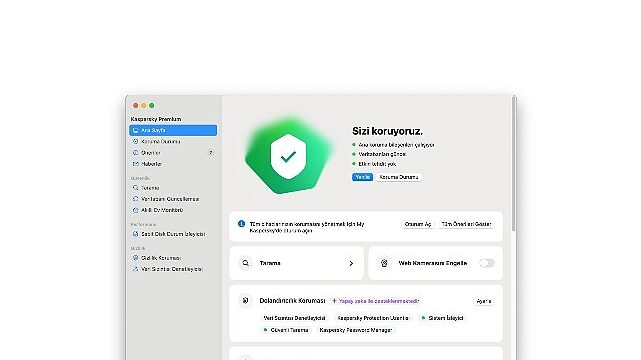Viewport: 641px width, 360px height.
Task: Click the Koruma Durumu button under status
Action: point(399,177)
